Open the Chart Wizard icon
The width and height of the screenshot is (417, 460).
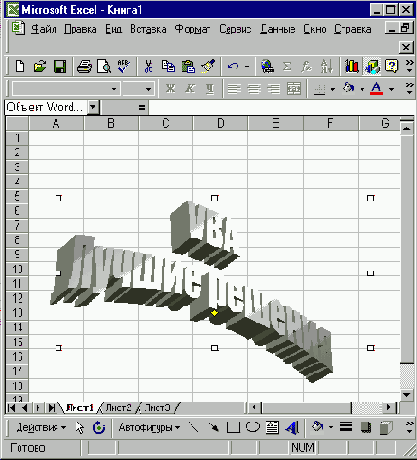(x=352, y=66)
